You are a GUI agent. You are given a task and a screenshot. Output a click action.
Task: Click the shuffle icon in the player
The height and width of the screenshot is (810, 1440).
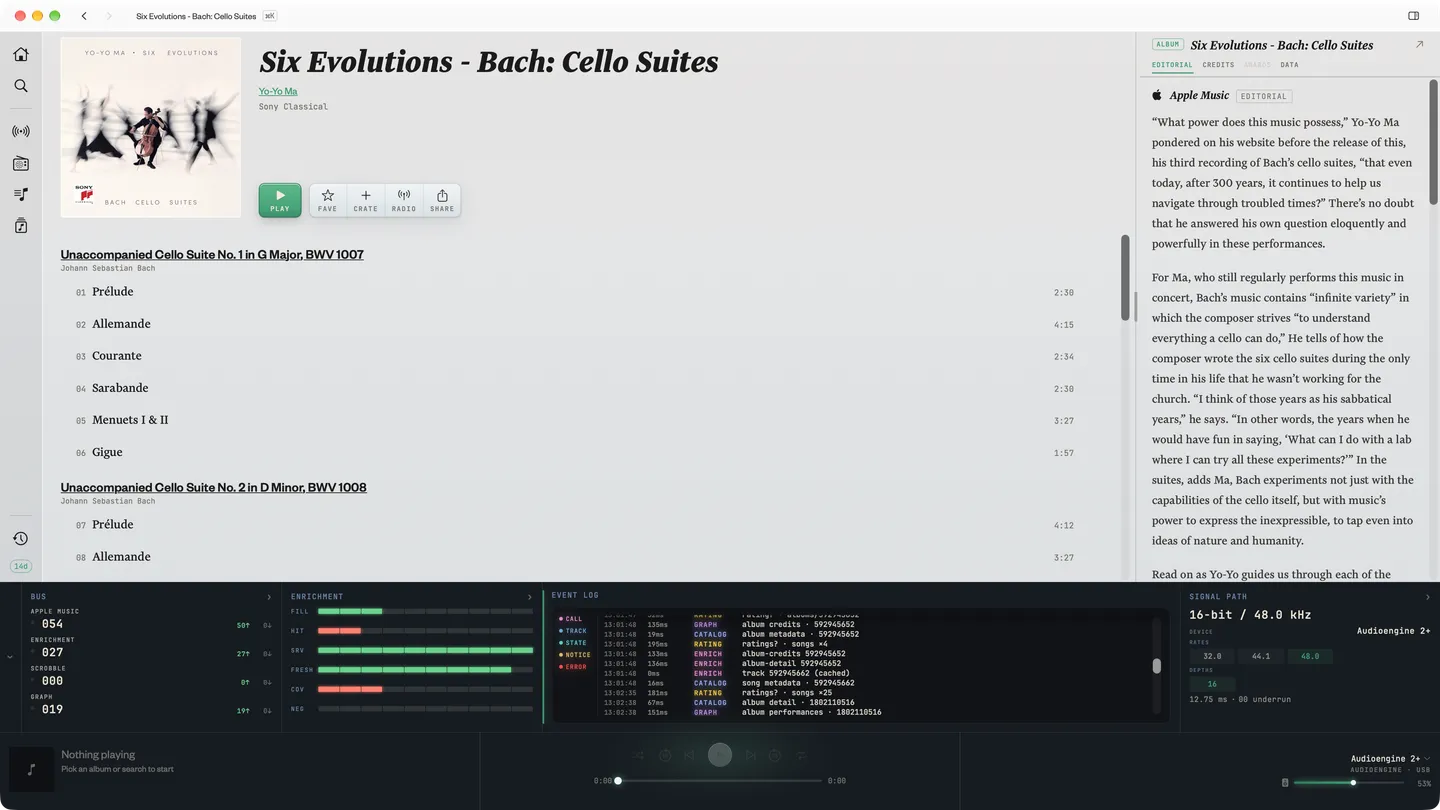coord(639,755)
